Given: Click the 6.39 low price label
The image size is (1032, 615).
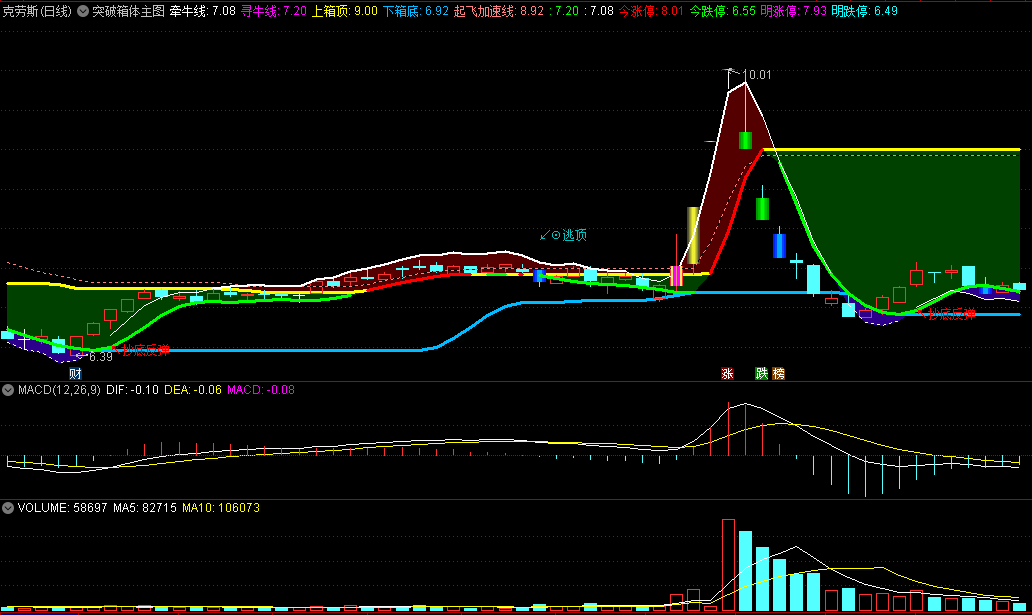Looking at the screenshot, I should [101, 357].
